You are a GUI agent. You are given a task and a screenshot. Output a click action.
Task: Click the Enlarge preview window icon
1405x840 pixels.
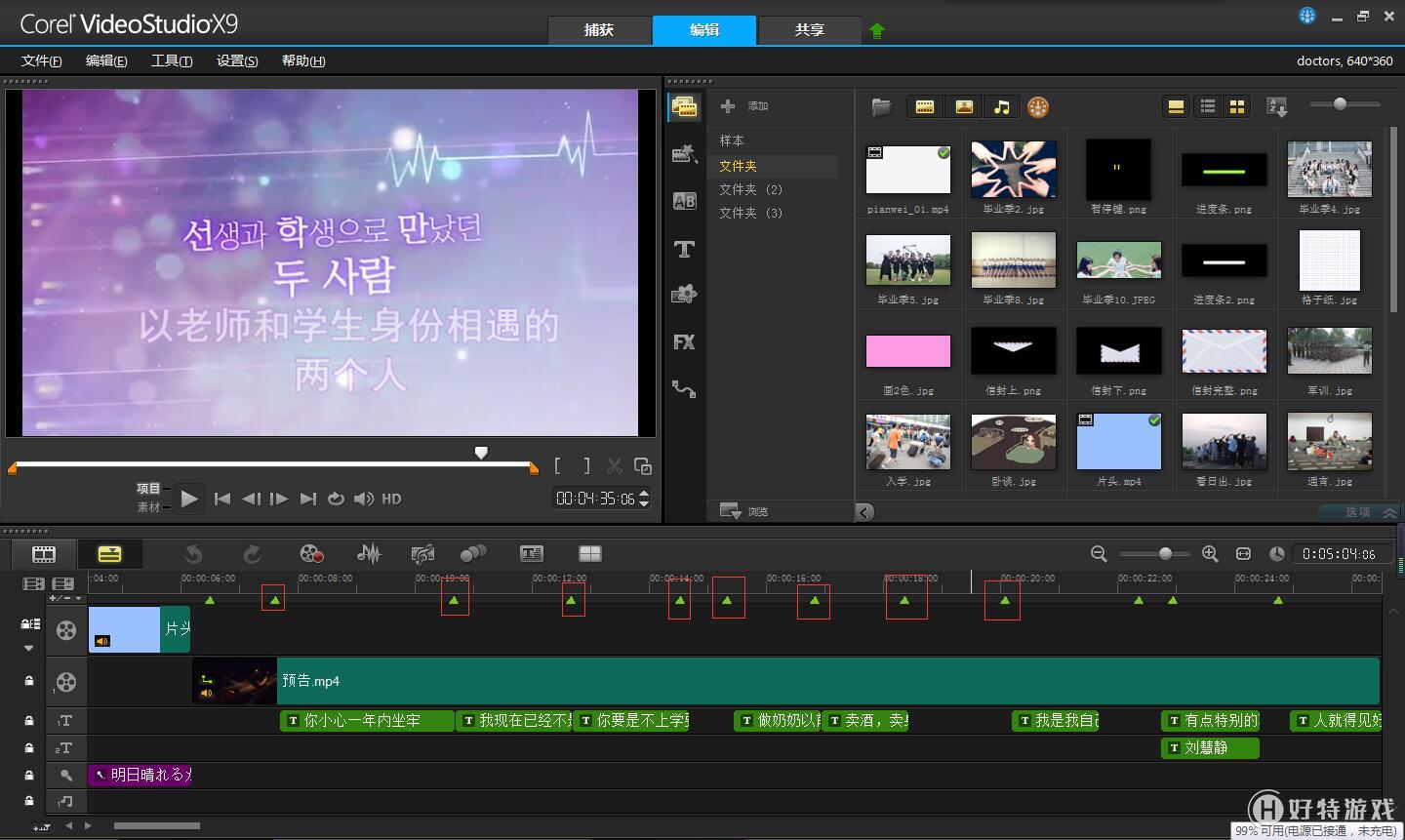(643, 466)
